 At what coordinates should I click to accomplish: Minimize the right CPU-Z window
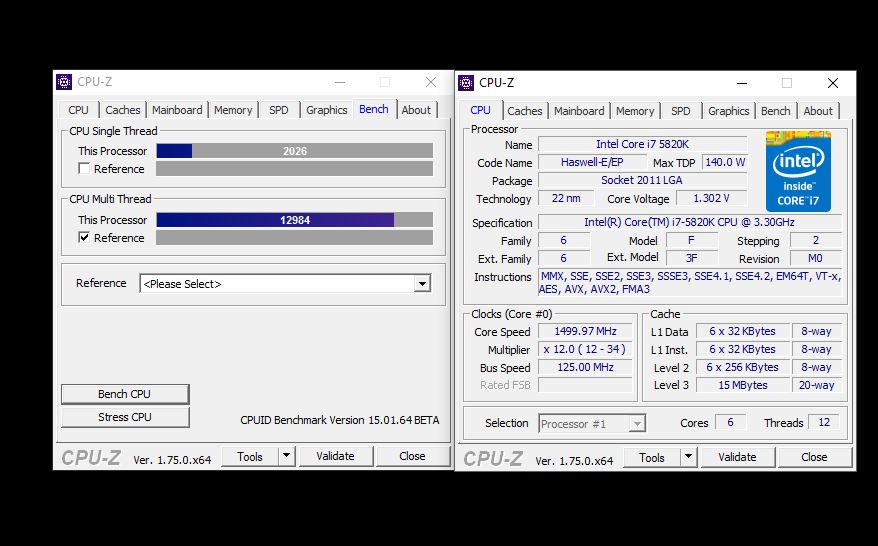coord(742,83)
